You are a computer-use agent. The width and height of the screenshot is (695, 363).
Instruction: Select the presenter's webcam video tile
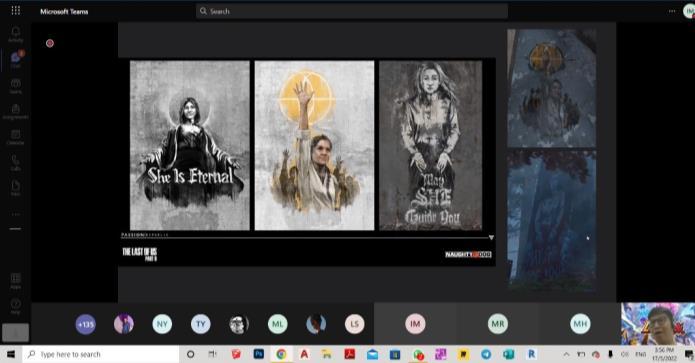[x=658, y=324]
